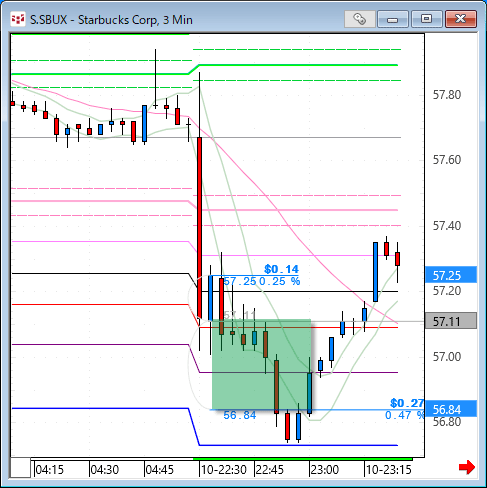Click the chart app icon in title bar

coord(18,20)
